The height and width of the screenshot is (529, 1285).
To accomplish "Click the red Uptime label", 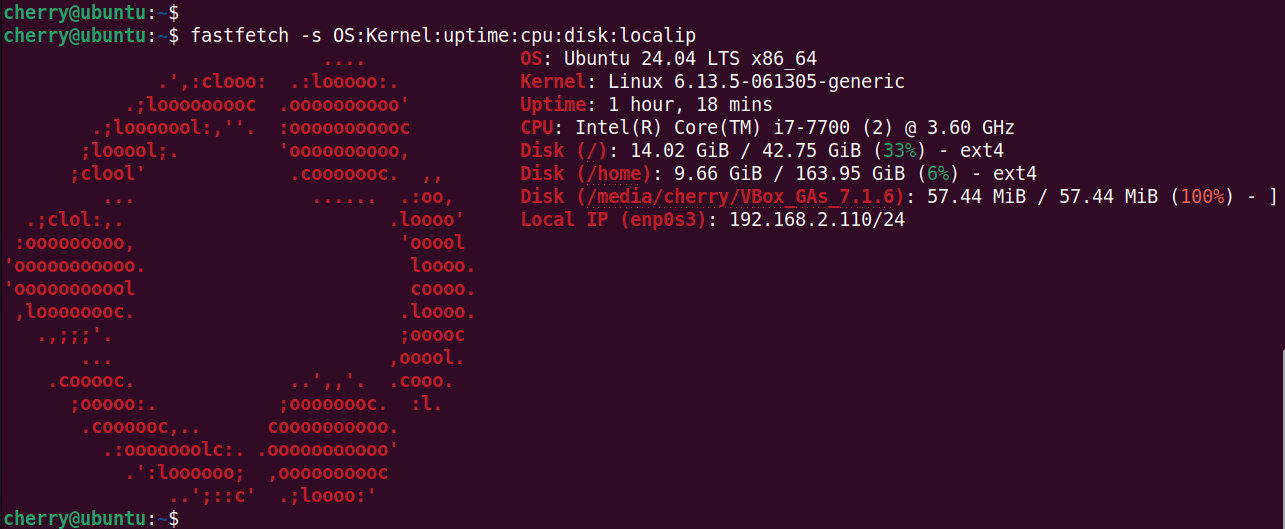I will pos(553,105).
